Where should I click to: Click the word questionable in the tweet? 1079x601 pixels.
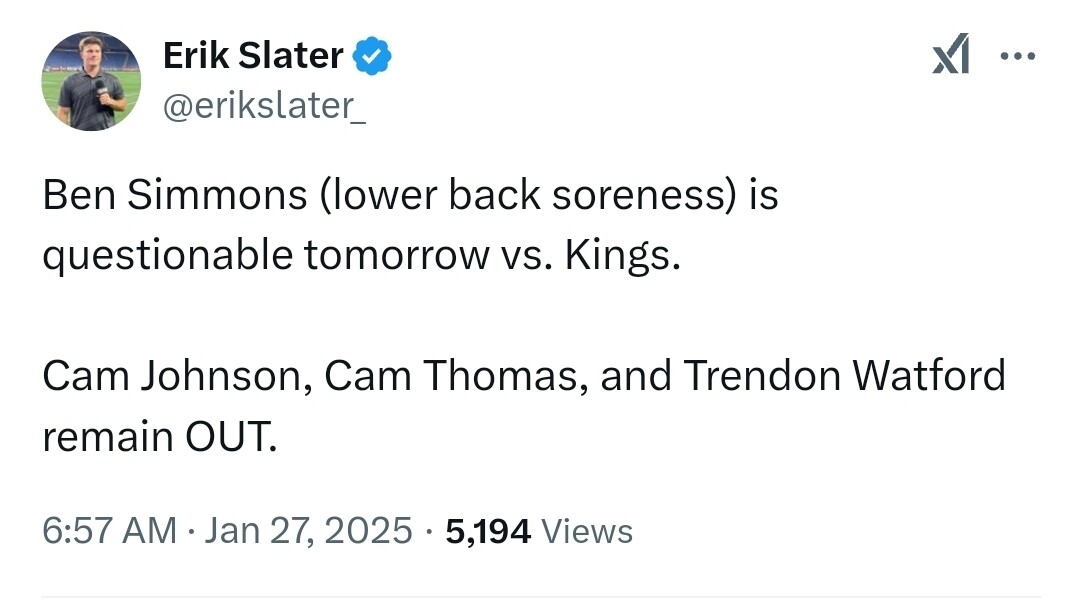(167, 256)
